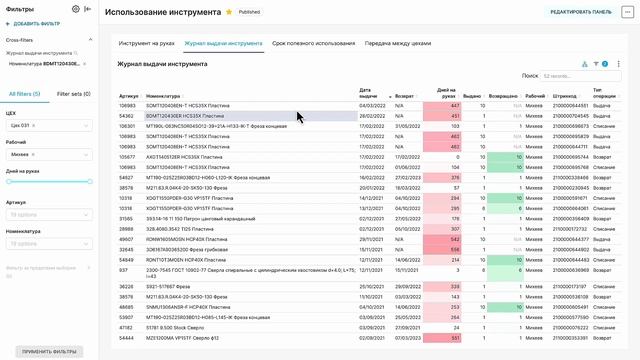Focus the Поиск search input

580,76
